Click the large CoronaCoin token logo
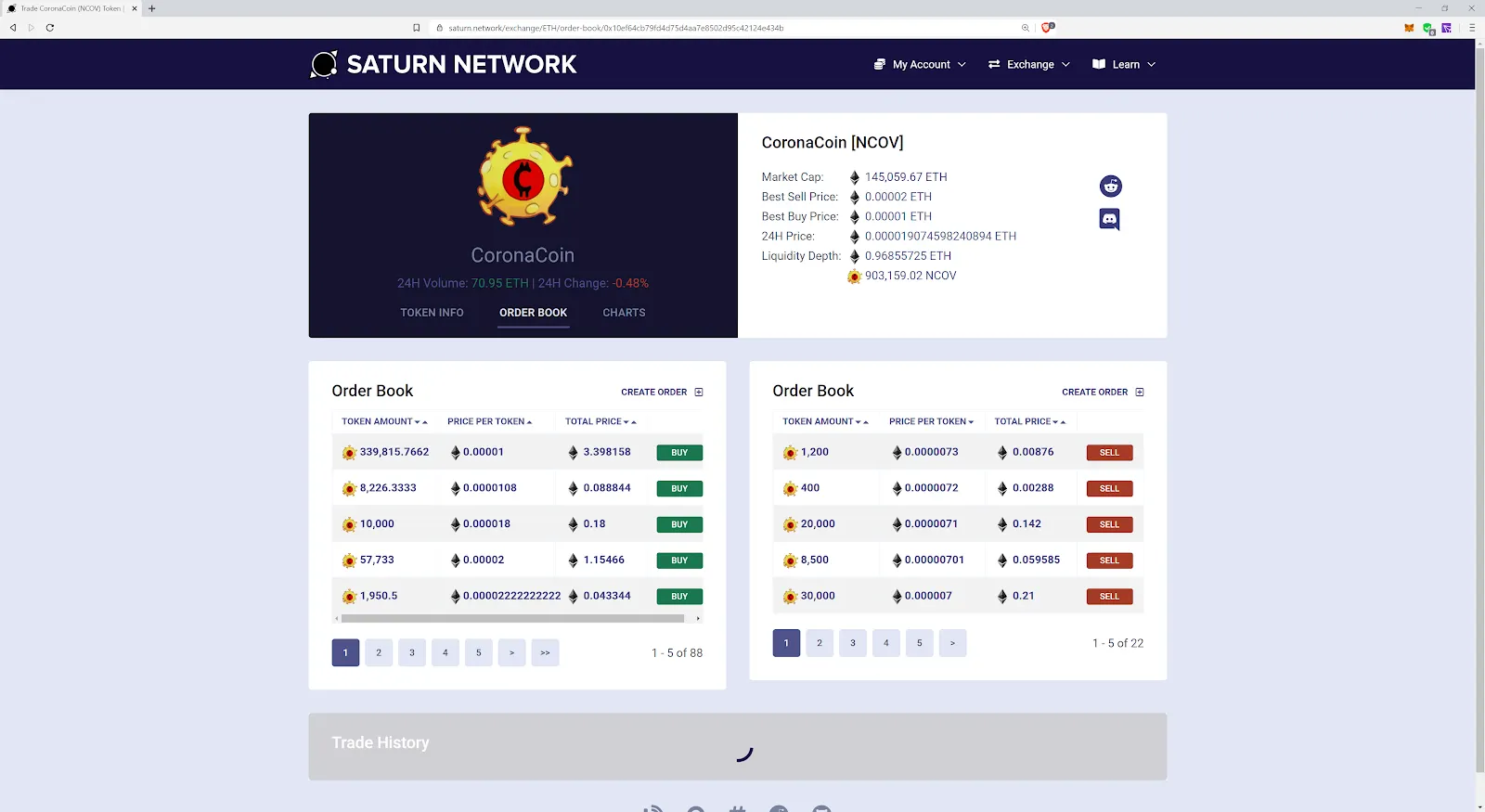This screenshot has width=1485, height=812. [523, 178]
